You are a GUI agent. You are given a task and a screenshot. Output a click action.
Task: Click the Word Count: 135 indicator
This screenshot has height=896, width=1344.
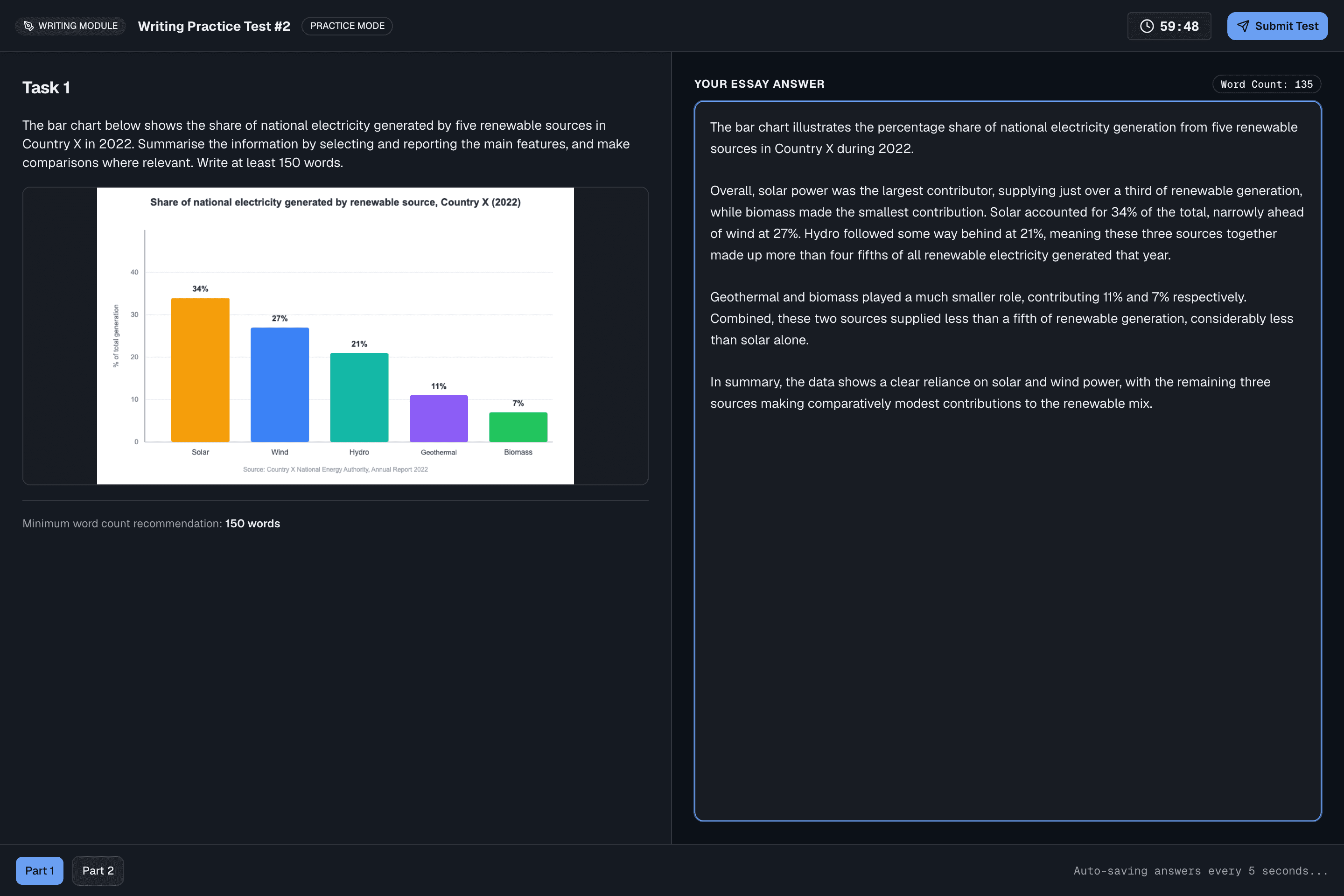(x=1266, y=84)
